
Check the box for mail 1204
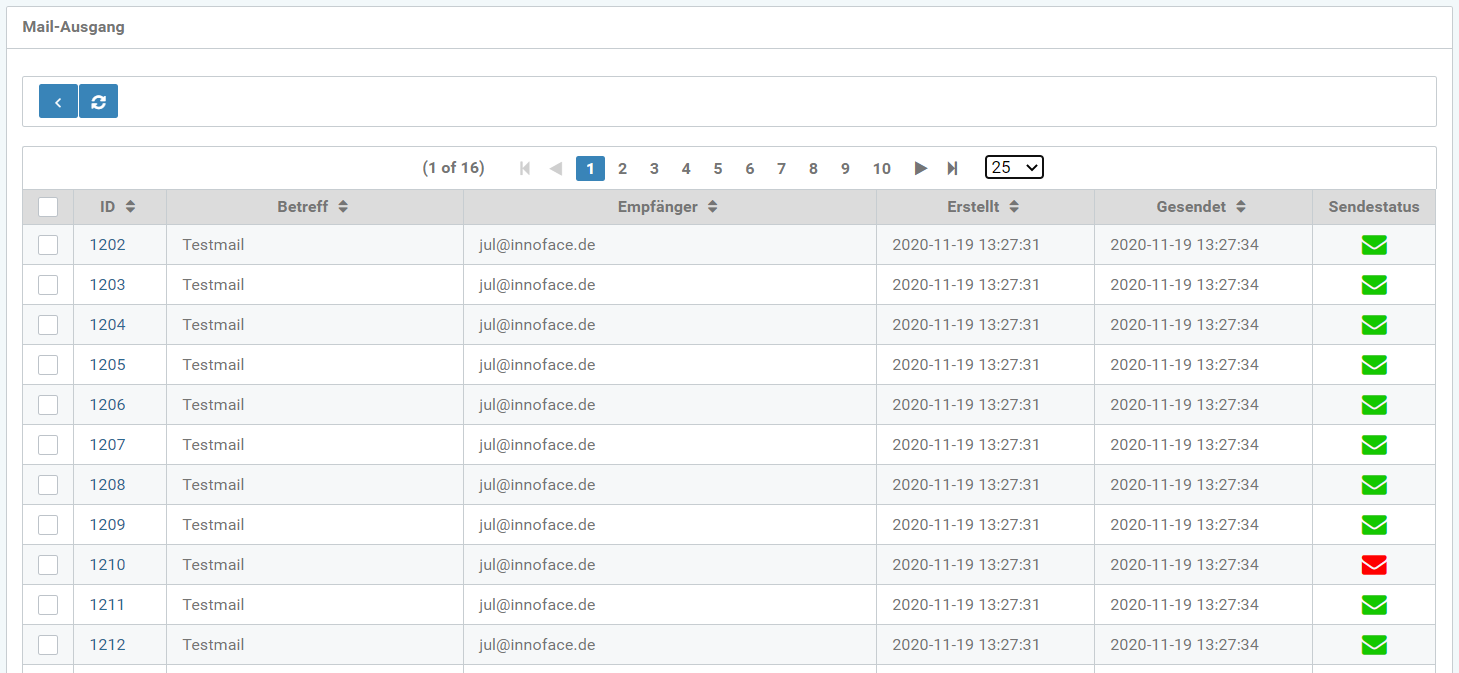click(x=48, y=325)
